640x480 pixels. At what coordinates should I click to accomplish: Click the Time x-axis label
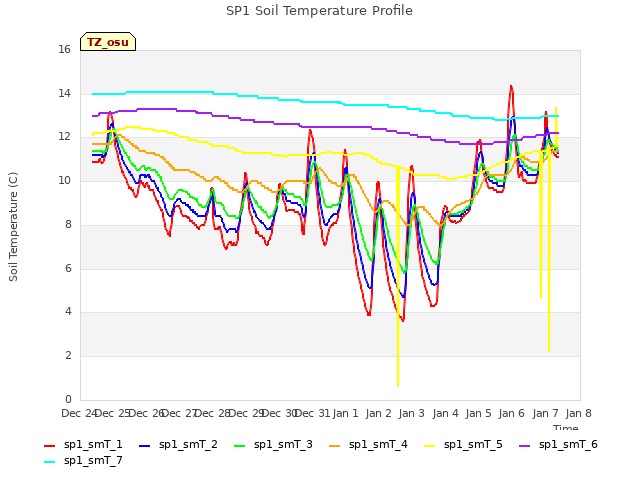[566, 427]
